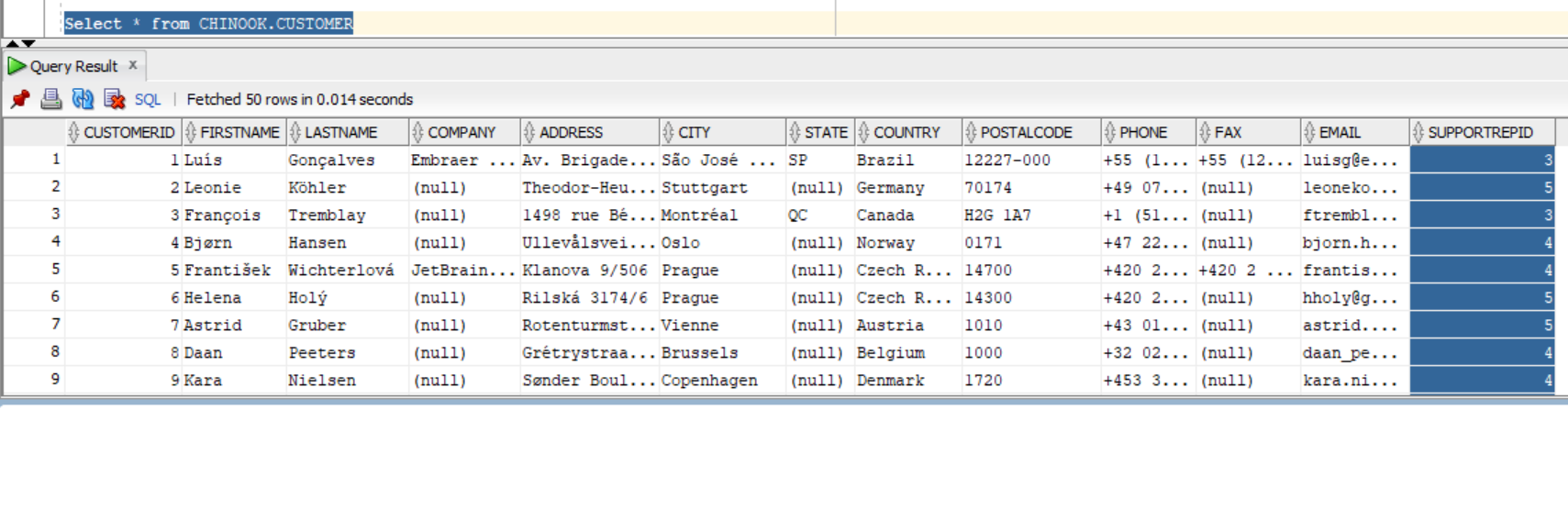Collapse pane with the upward splitter arrow
Screen dimensions: 1568x531
[12, 43]
